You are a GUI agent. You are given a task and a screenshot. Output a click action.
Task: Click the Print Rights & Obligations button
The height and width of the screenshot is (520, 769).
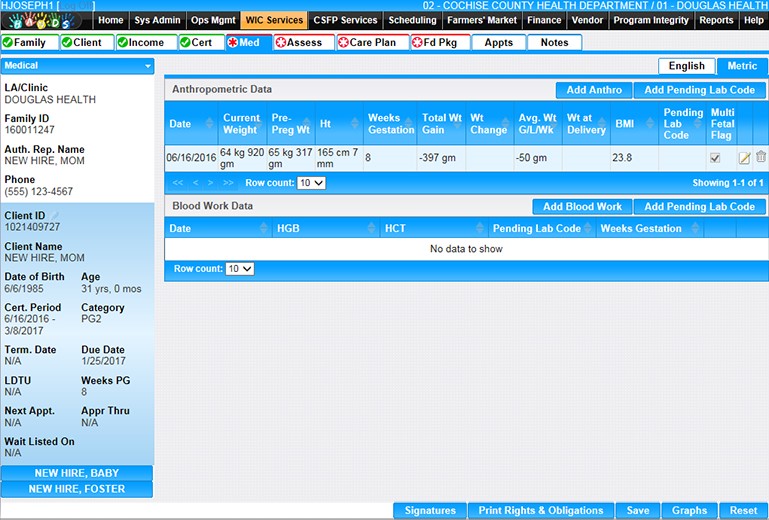tap(540, 511)
